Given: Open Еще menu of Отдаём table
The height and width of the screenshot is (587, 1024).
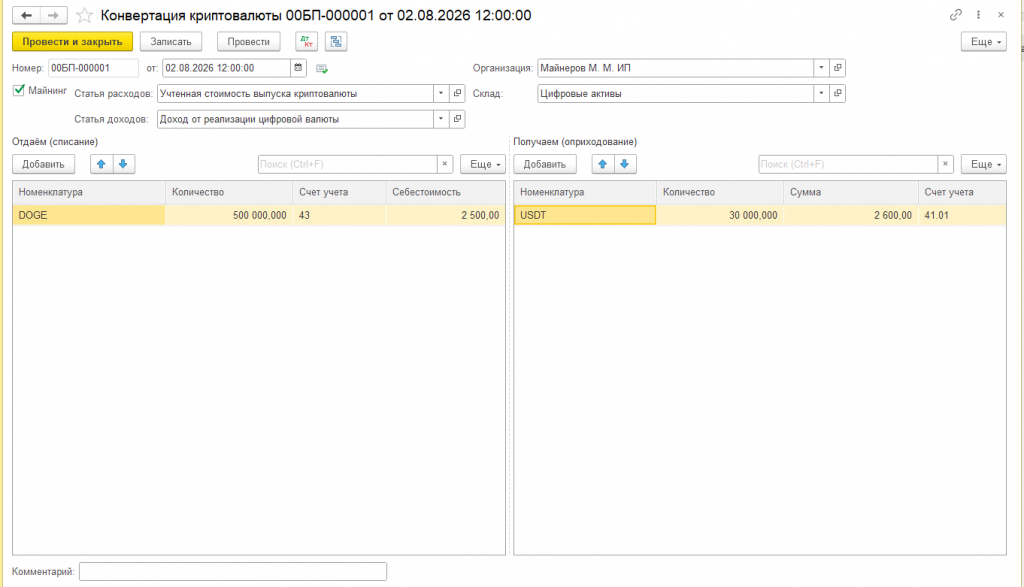Looking at the screenshot, I should point(483,164).
